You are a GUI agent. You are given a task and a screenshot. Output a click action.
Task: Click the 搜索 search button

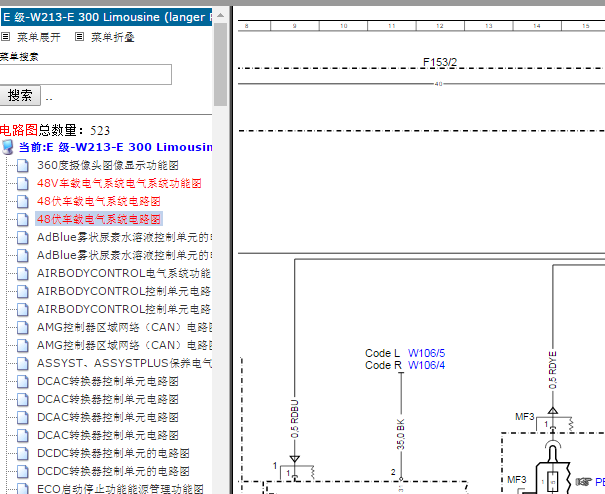(20, 95)
